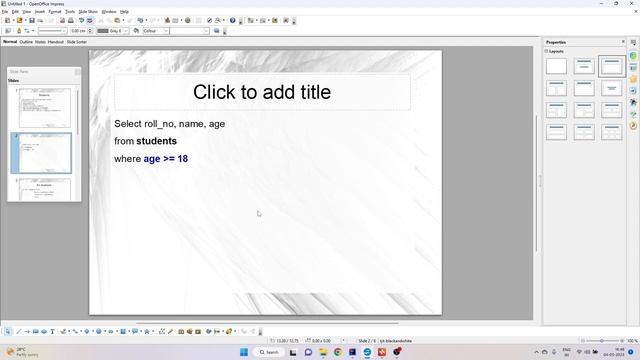The height and width of the screenshot is (360, 640).
Task: Select the Callouts shape tool
Action: (135, 331)
